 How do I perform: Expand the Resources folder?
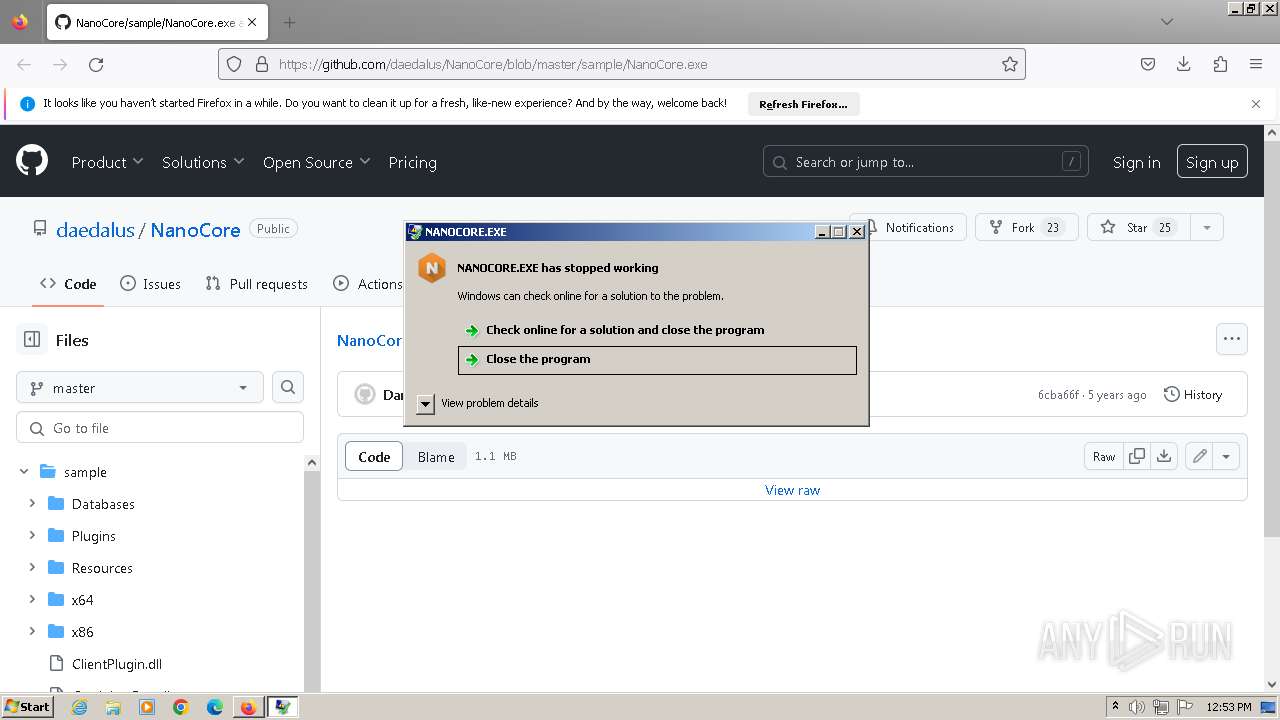click(32, 567)
